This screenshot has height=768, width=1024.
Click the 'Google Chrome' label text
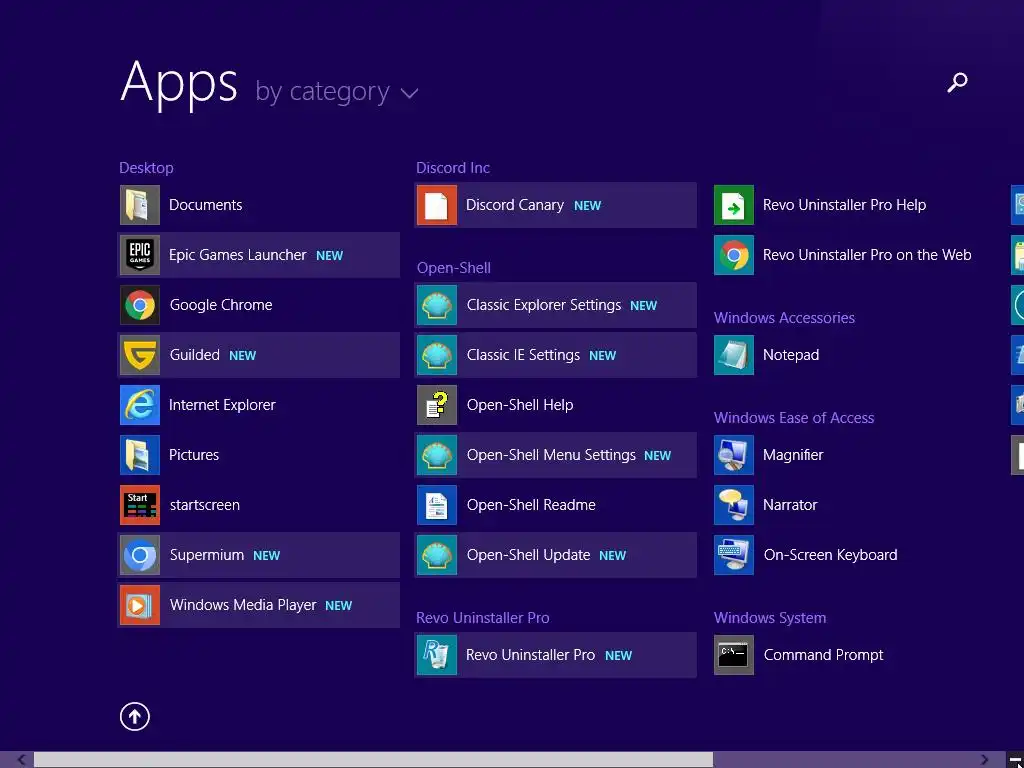[x=221, y=305]
